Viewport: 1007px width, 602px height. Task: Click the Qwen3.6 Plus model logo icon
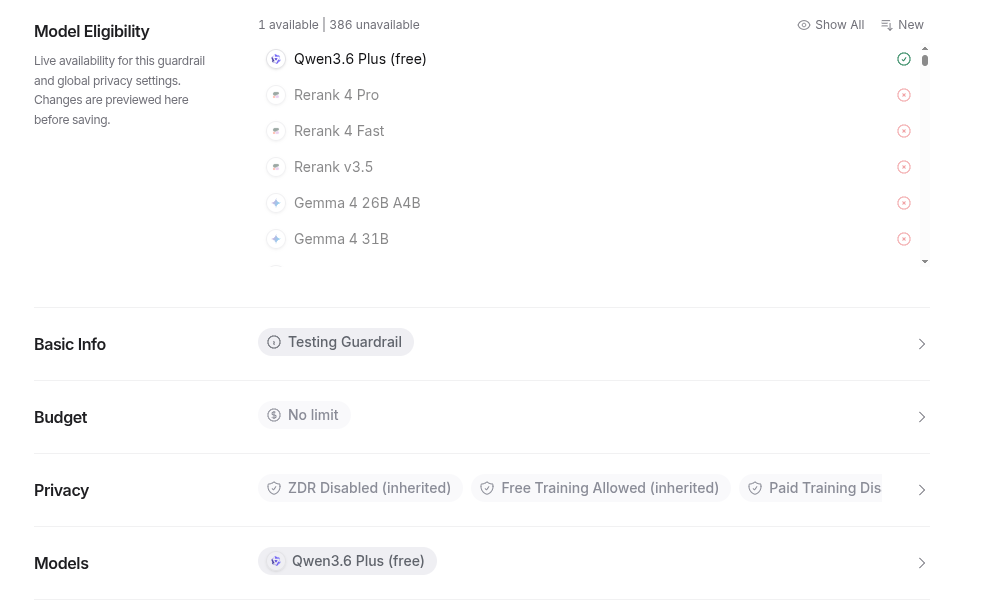(276, 60)
